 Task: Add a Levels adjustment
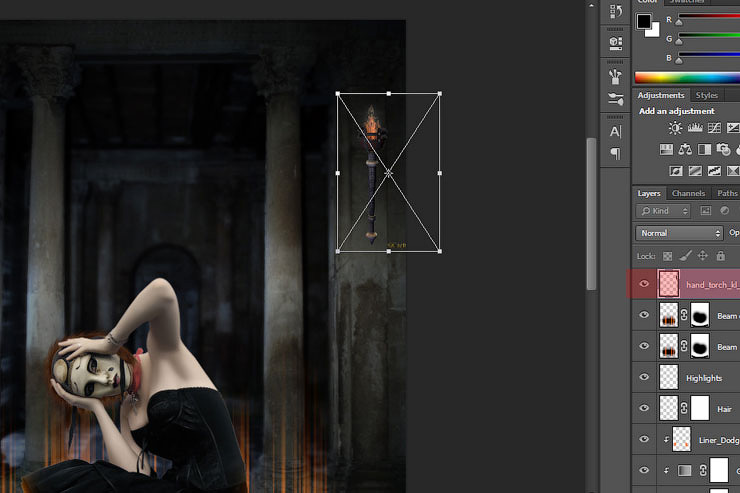coord(695,128)
